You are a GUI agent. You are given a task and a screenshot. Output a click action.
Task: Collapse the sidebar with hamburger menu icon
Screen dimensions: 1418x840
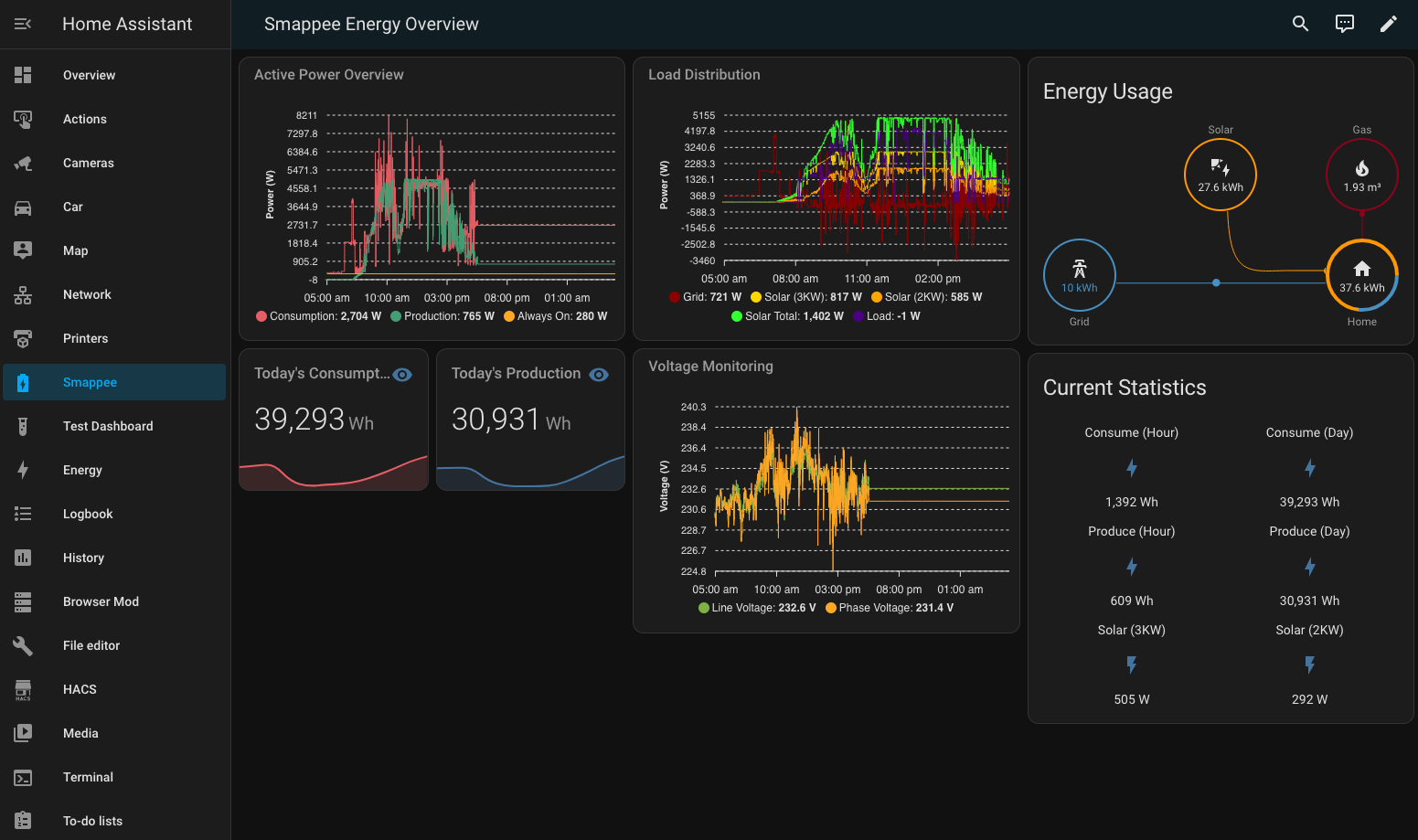23,24
